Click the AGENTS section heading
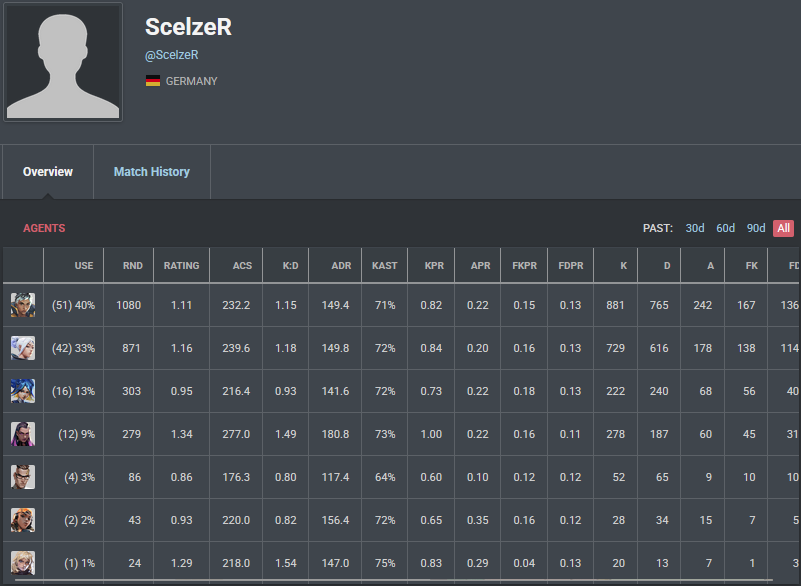 [x=44, y=228]
